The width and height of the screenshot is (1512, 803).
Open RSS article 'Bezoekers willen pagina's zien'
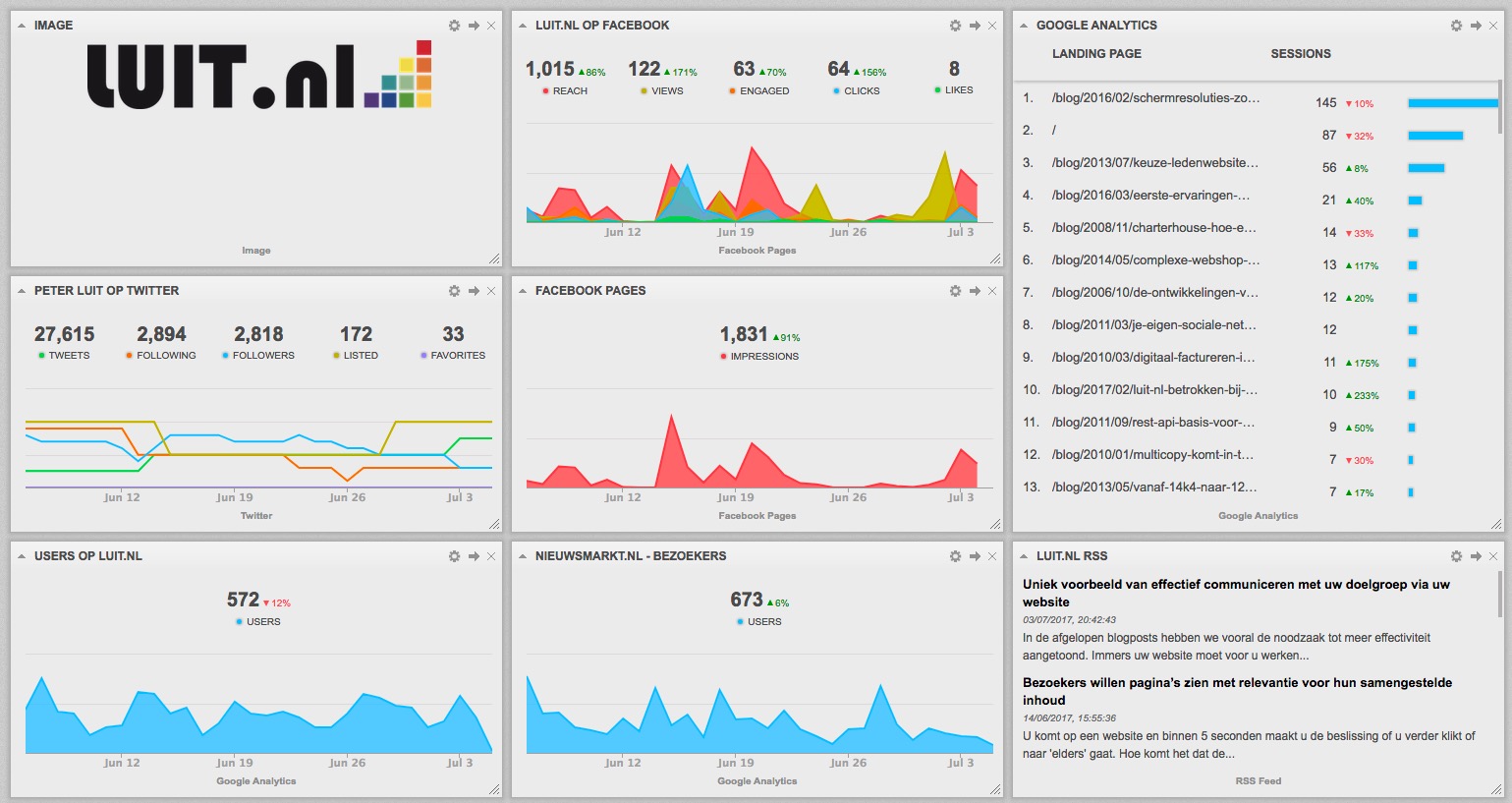pyautogui.click(x=1237, y=692)
